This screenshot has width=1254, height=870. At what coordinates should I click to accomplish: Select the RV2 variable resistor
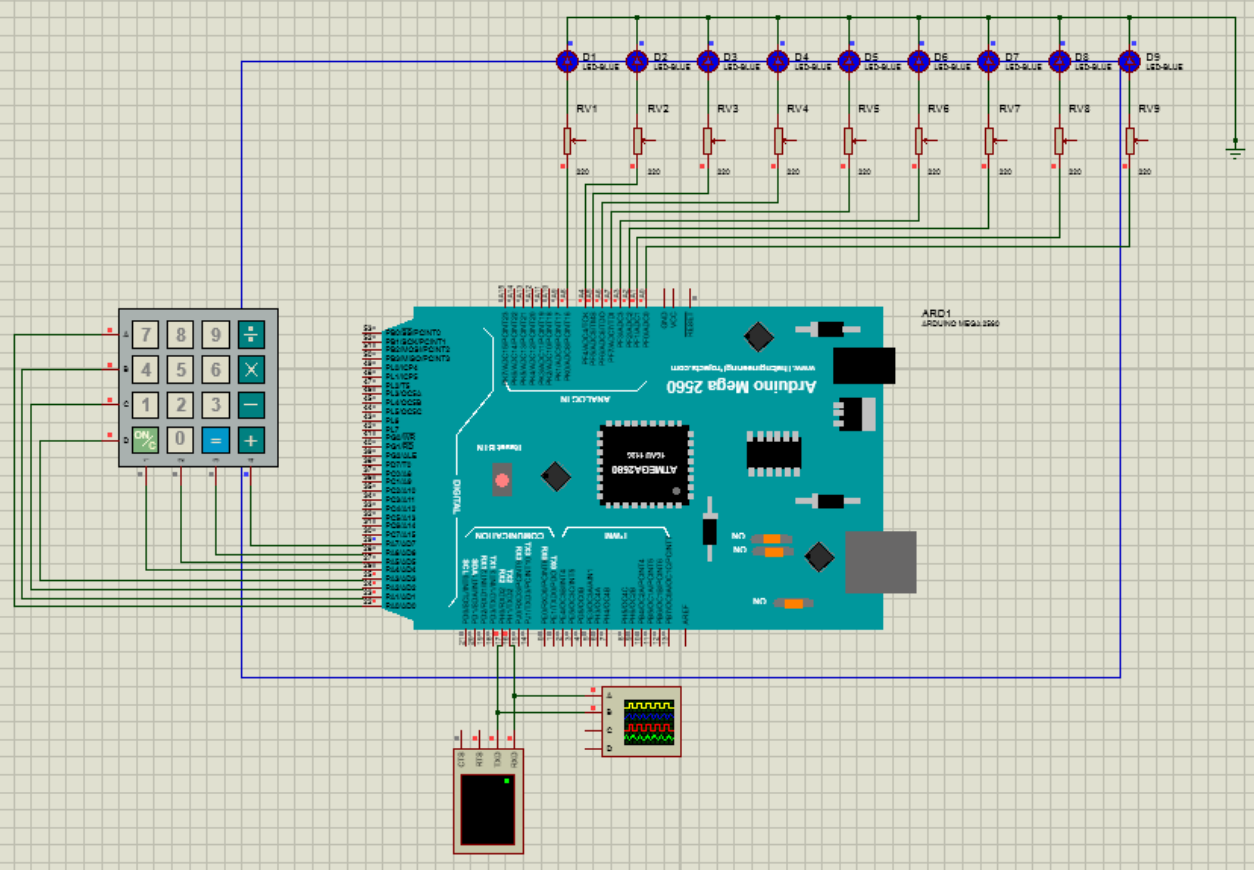[638, 141]
